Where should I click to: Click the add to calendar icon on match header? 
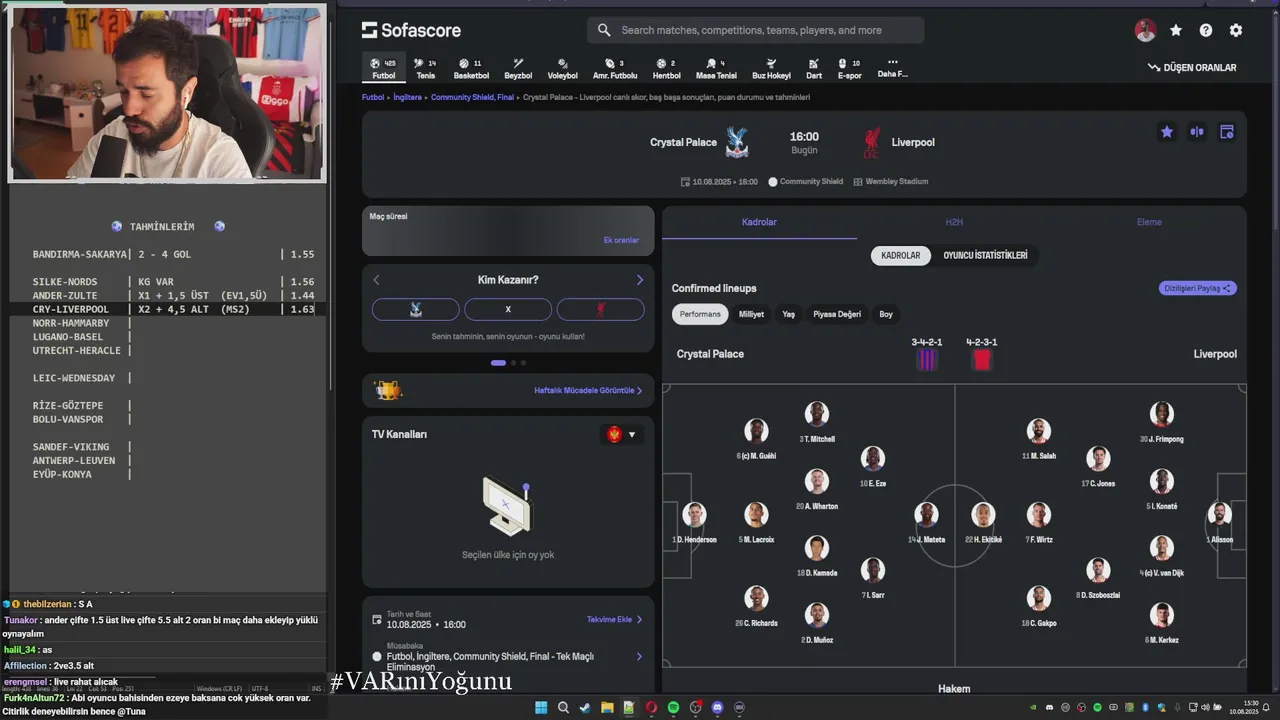point(1227,132)
